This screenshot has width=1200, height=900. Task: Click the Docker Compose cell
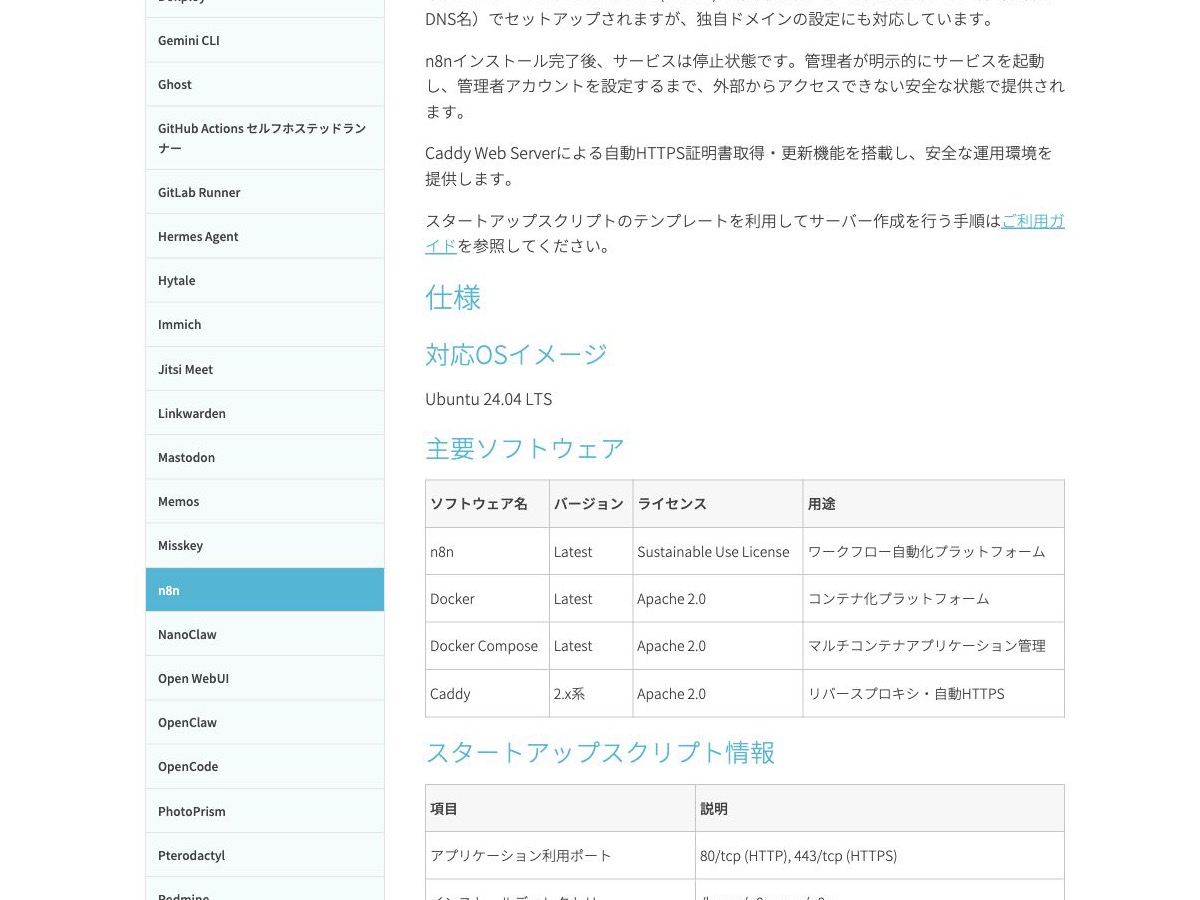click(487, 646)
